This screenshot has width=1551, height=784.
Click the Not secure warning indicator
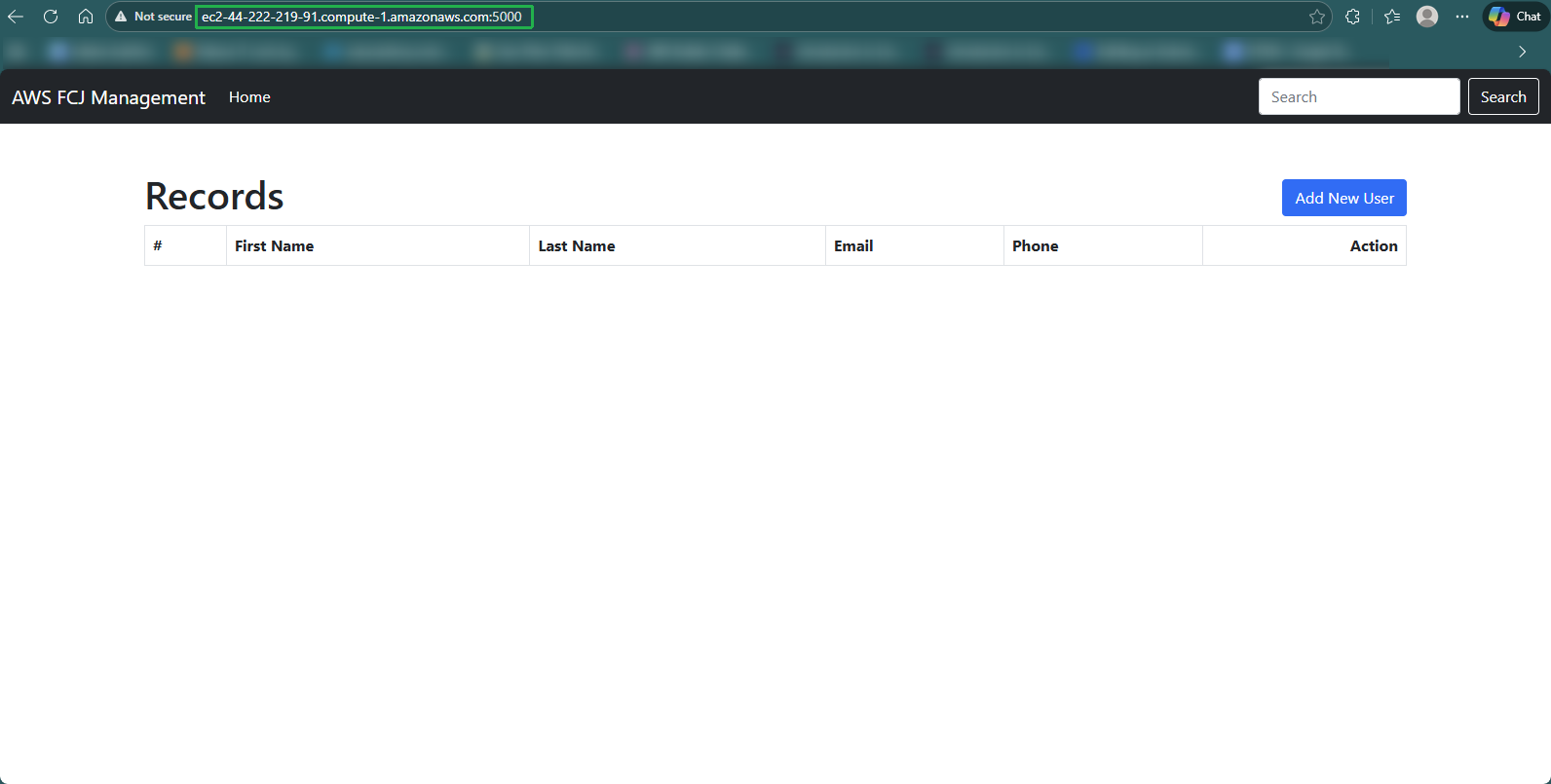(153, 17)
